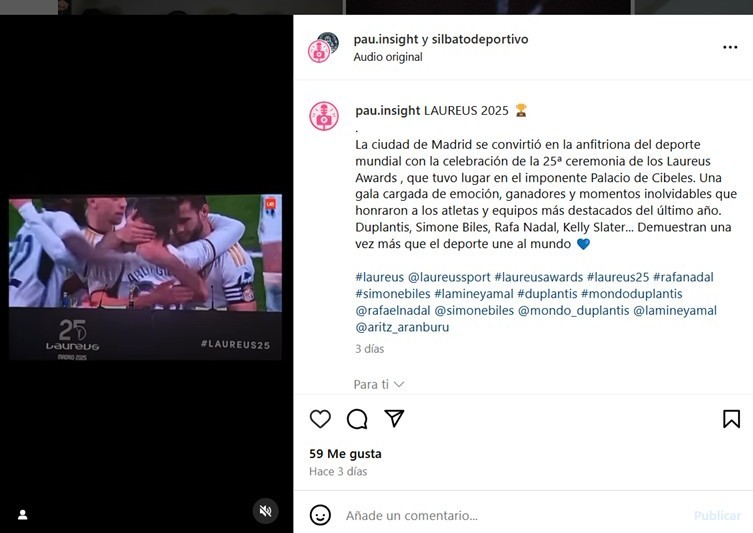Open silbatodeportivo profile from header
Viewport: 753px width, 533px height.
[480, 39]
